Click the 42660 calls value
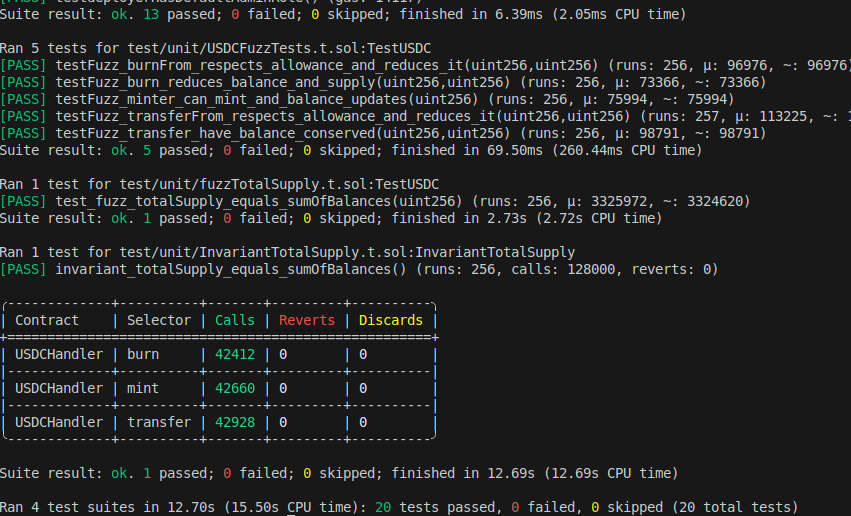This screenshot has width=851, height=516. pos(234,388)
